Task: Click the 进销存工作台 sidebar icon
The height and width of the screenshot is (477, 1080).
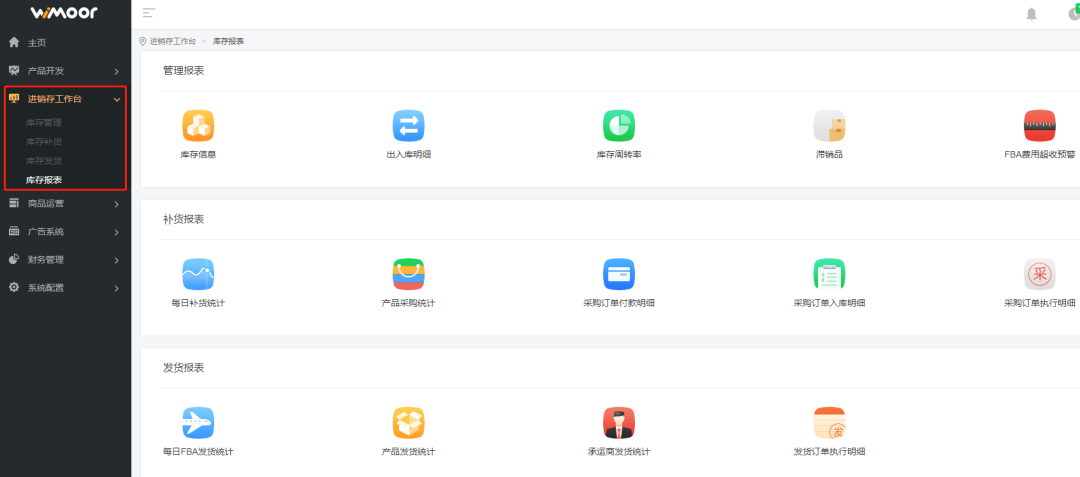Action: (x=14, y=98)
